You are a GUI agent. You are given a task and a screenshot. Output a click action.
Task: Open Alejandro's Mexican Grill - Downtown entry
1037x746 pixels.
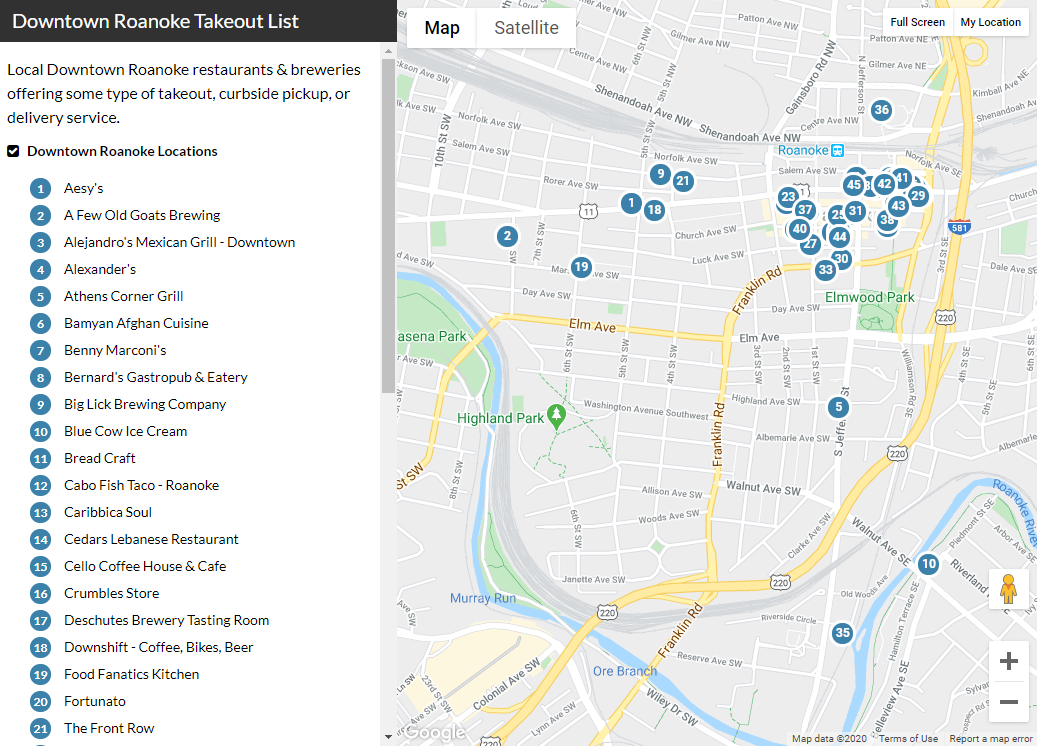pyautogui.click(x=179, y=243)
